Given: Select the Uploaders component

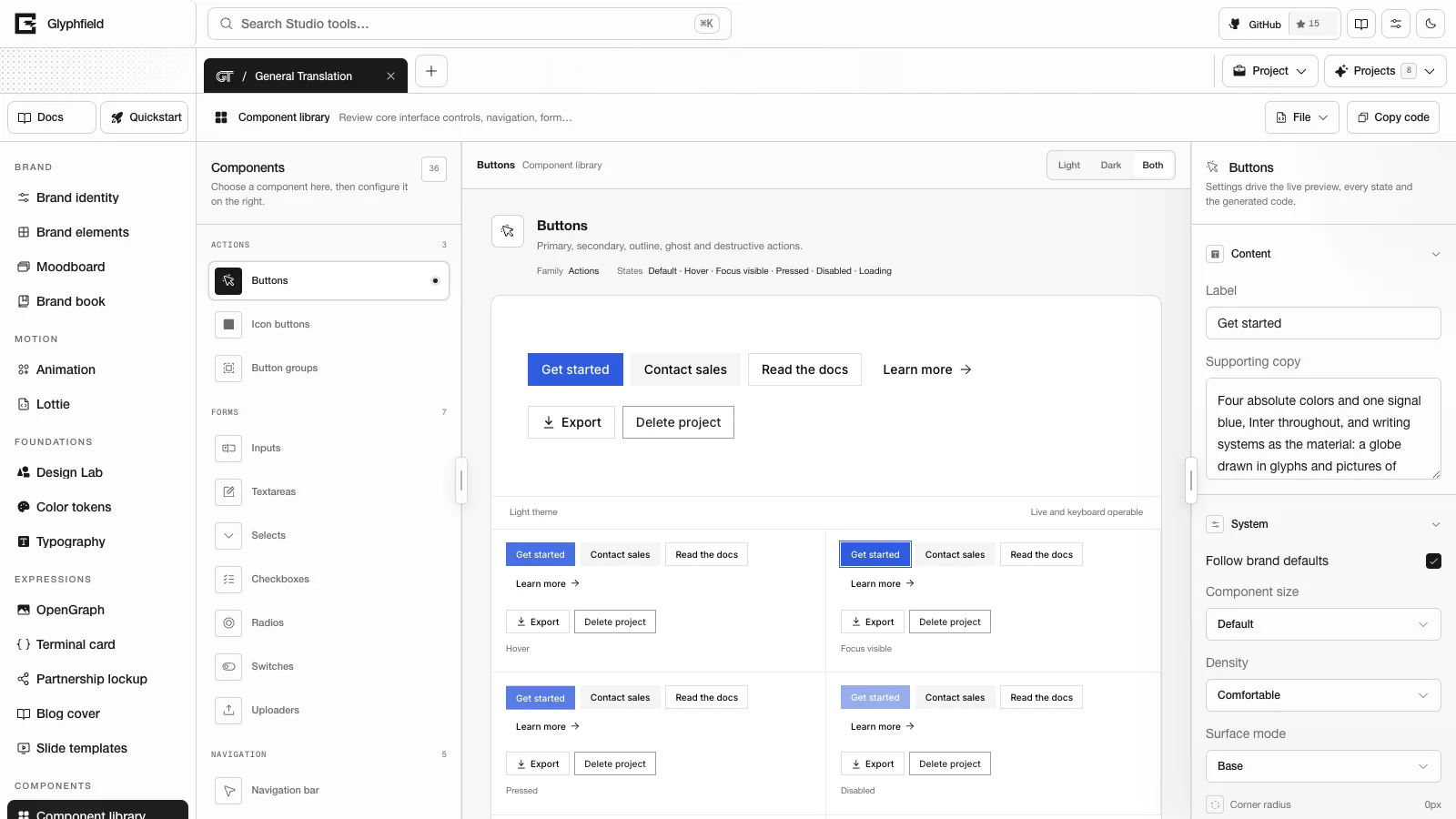Looking at the screenshot, I should (329, 710).
